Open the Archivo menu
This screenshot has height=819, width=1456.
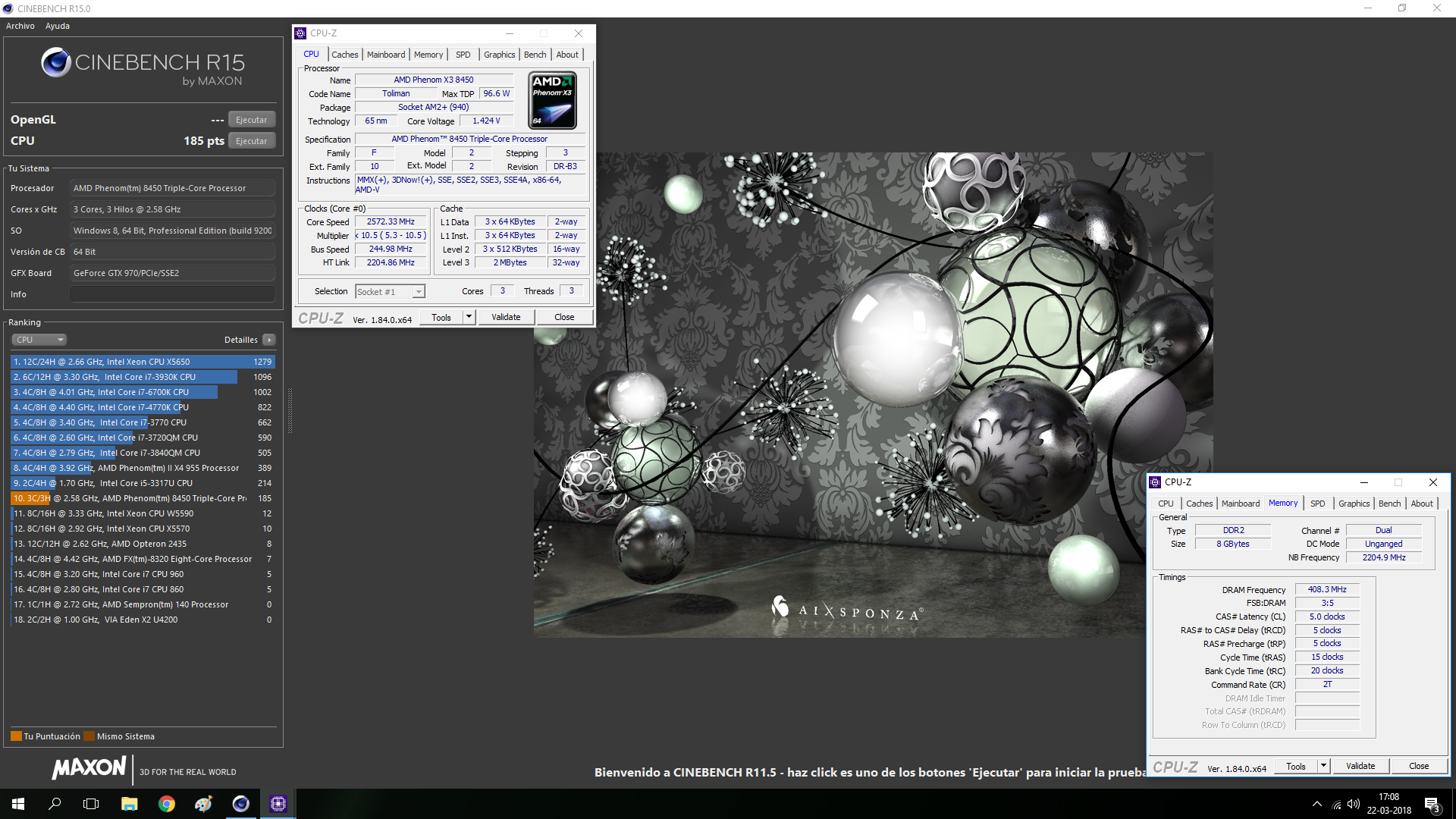click(x=20, y=26)
